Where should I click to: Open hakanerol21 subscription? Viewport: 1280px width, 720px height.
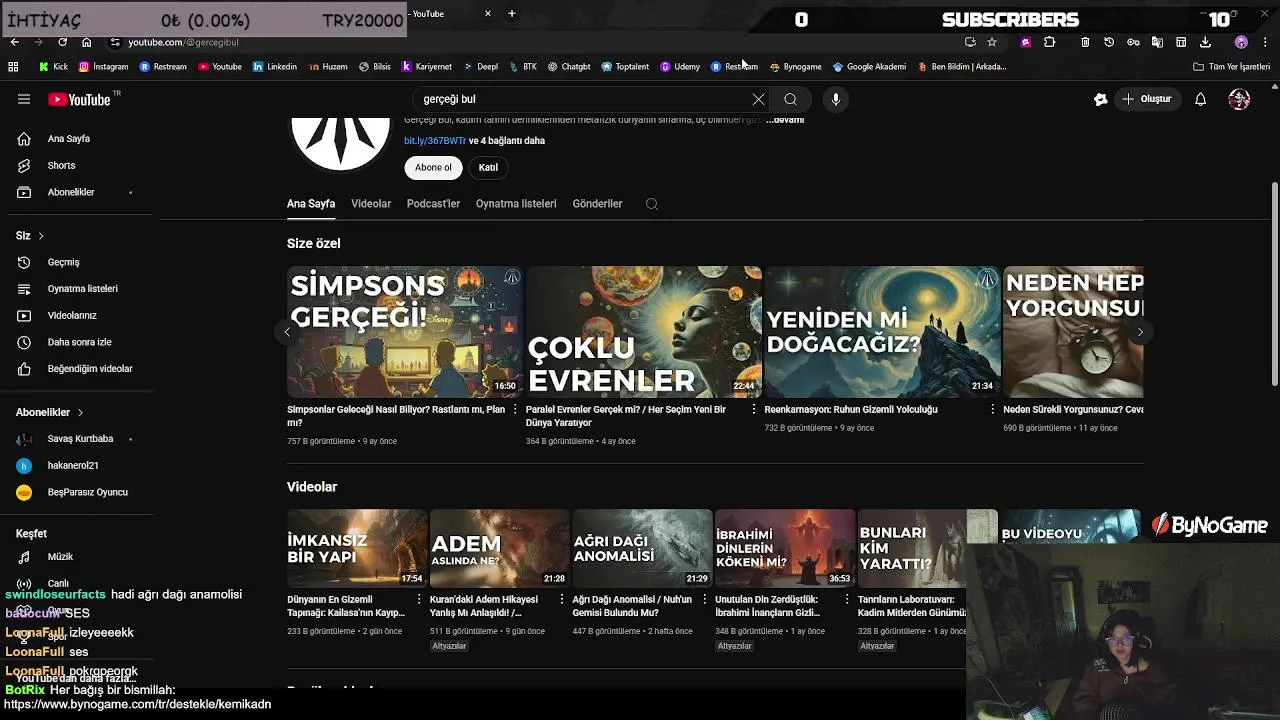coord(73,465)
